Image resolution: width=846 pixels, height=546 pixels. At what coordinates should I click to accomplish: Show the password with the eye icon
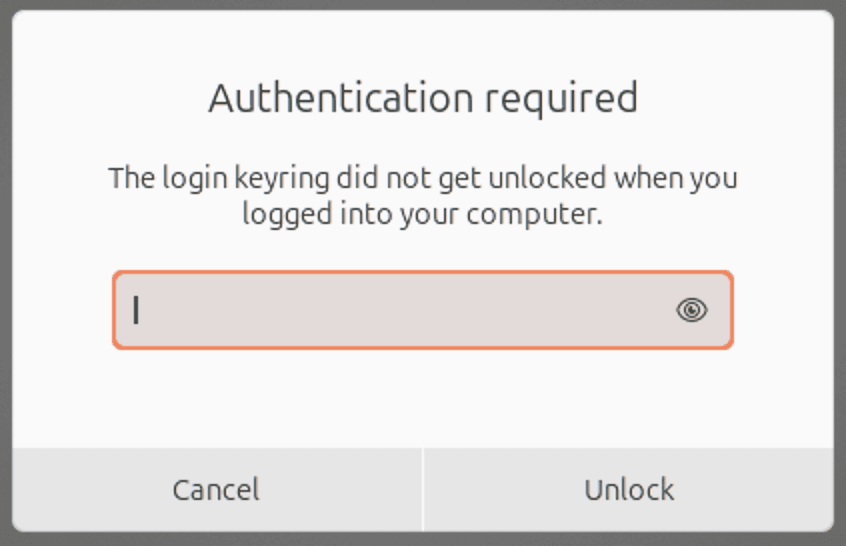[691, 311]
